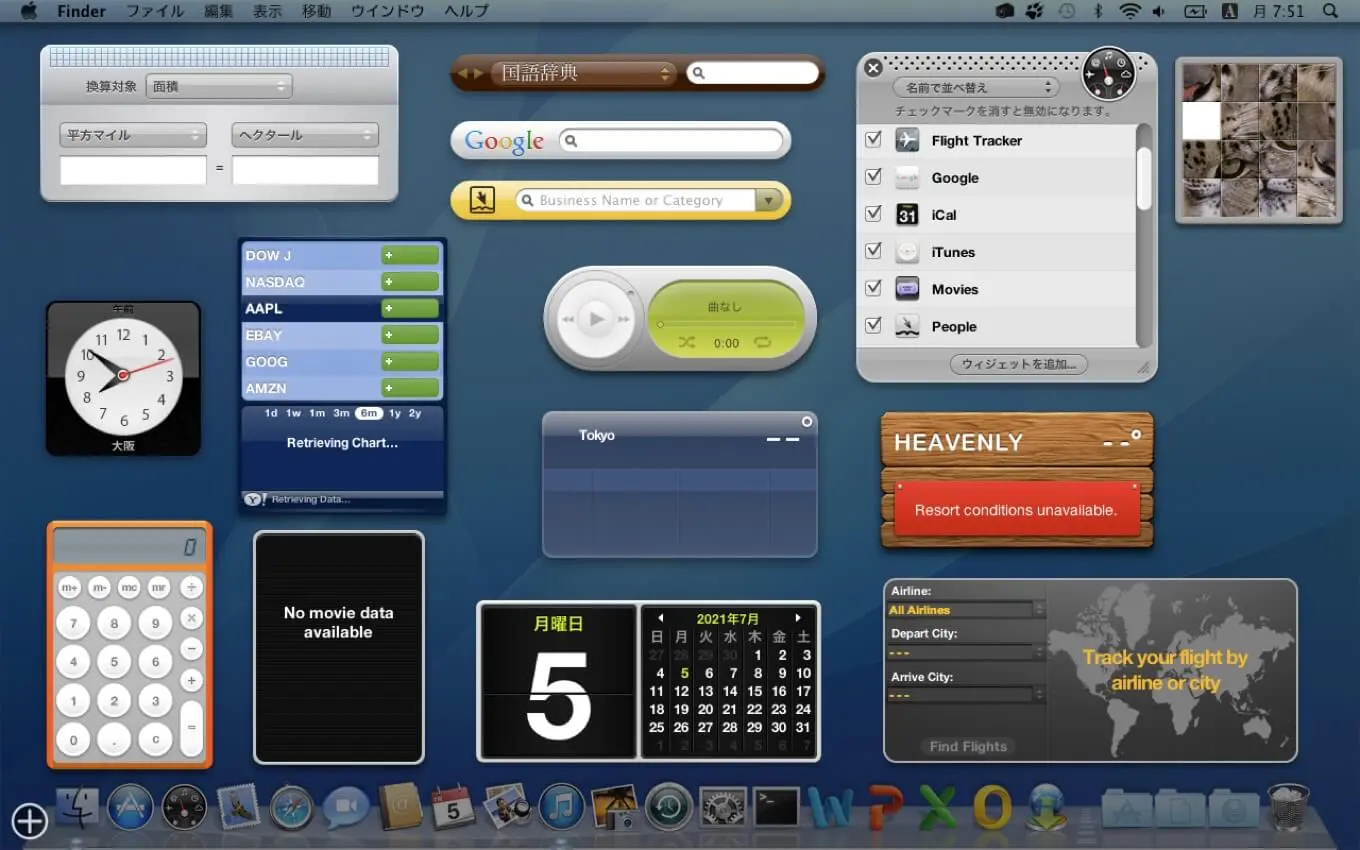This screenshot has height=850, width=1360.
Task: Open the ファイル menu
Action: [155, 11]
